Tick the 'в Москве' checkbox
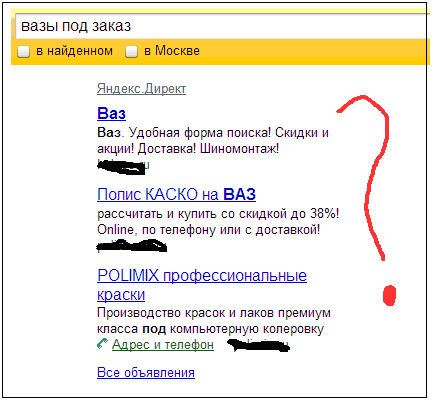This screenshot has height=400, width=432. pyautogui.click(x=131, y=52)
